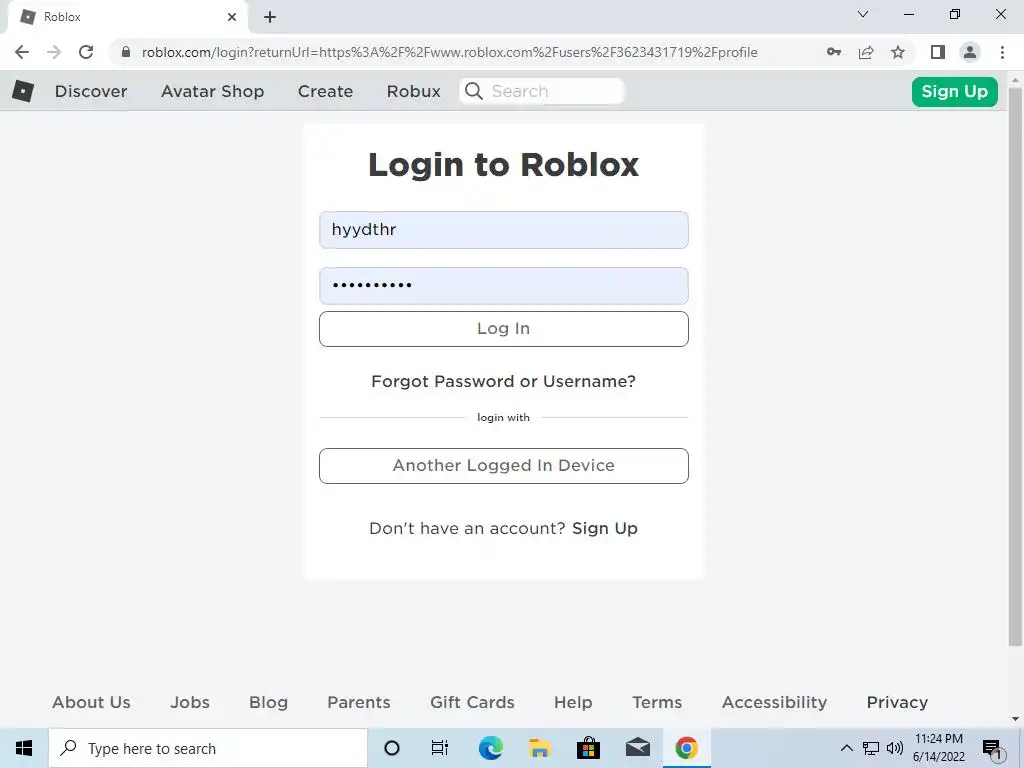Open the saved passwords key icon

click(x=834, y=52)
